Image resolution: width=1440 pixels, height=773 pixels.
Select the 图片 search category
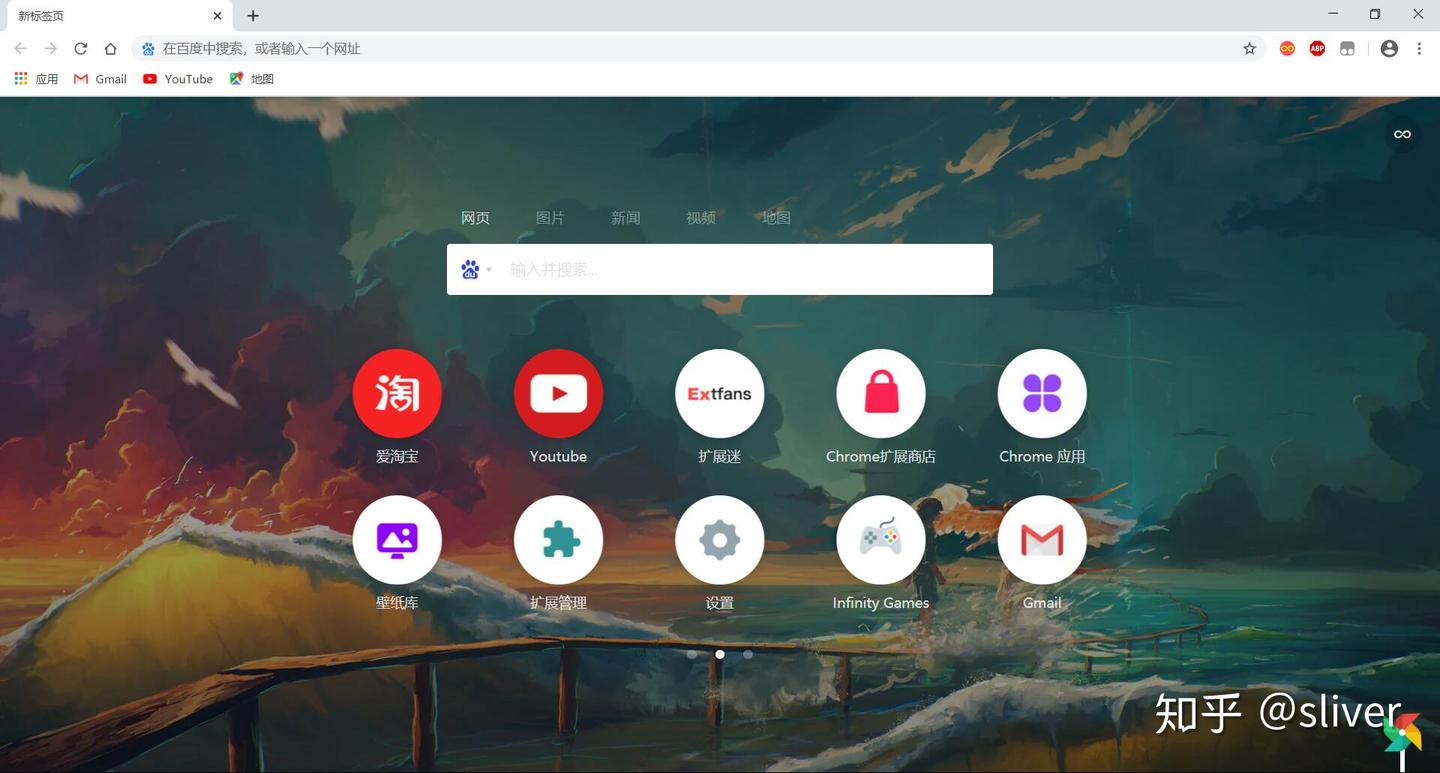tap(550, 218)
